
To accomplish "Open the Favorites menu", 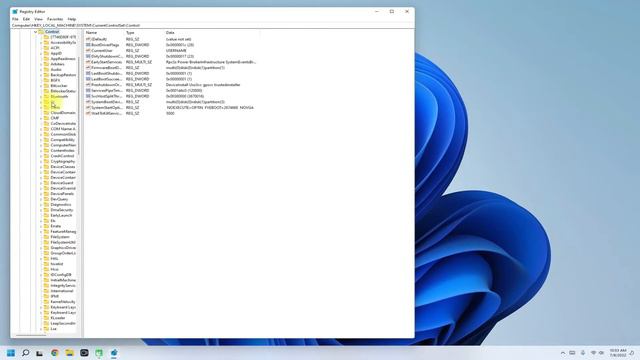I will pyautogui.click(x=55, y=19).
